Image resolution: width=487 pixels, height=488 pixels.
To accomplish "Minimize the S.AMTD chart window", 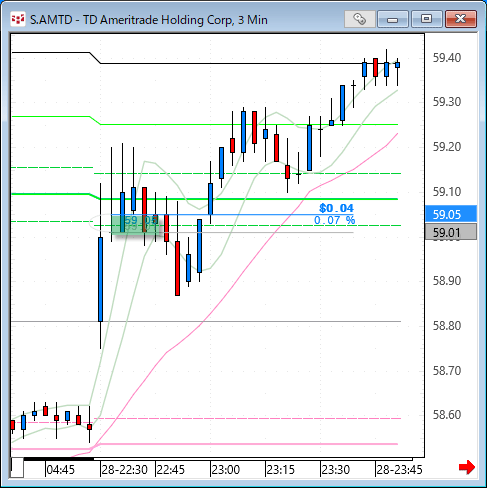I will (393, 19).
